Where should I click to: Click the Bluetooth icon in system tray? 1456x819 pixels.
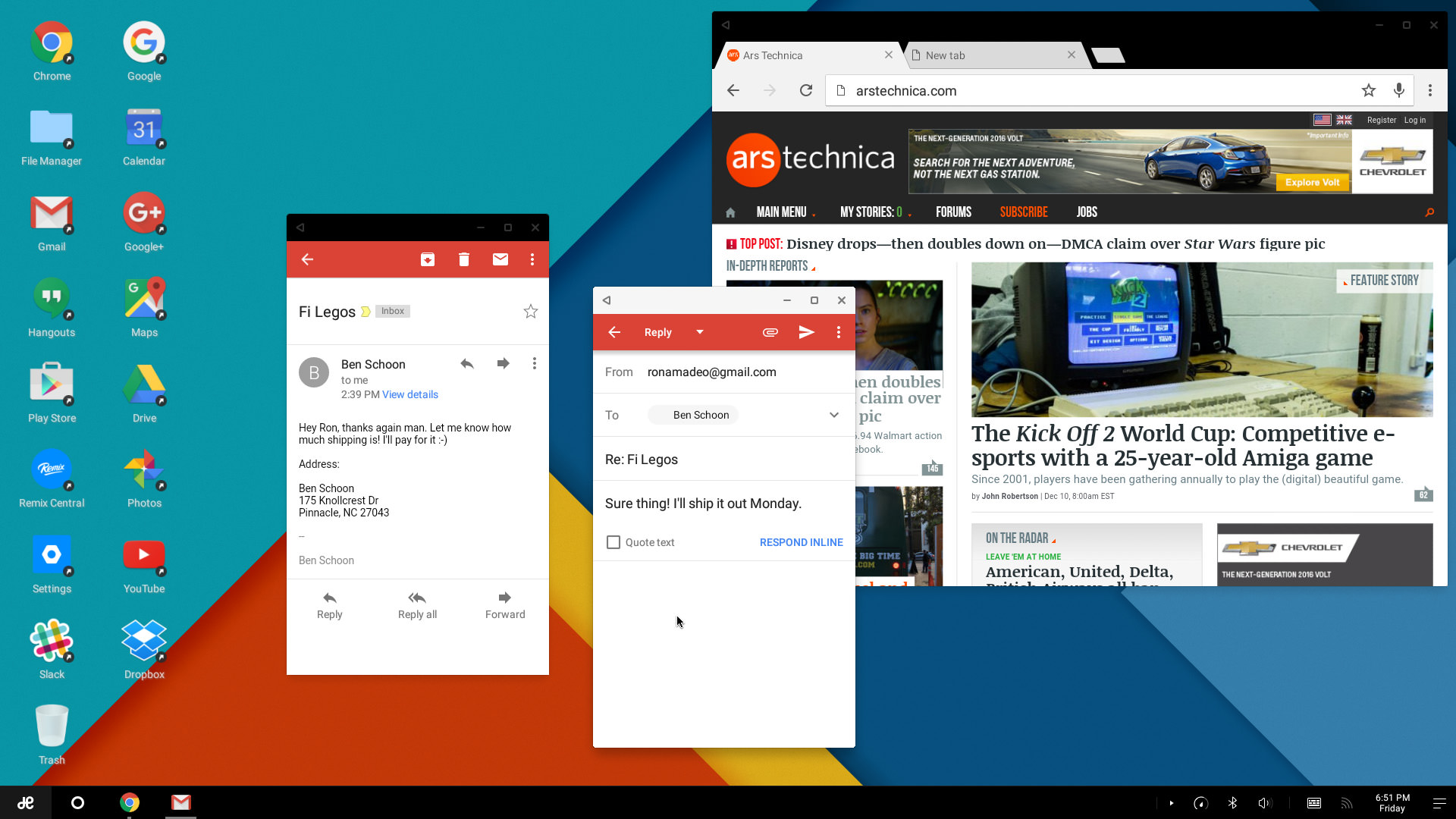click(1232, 803)
